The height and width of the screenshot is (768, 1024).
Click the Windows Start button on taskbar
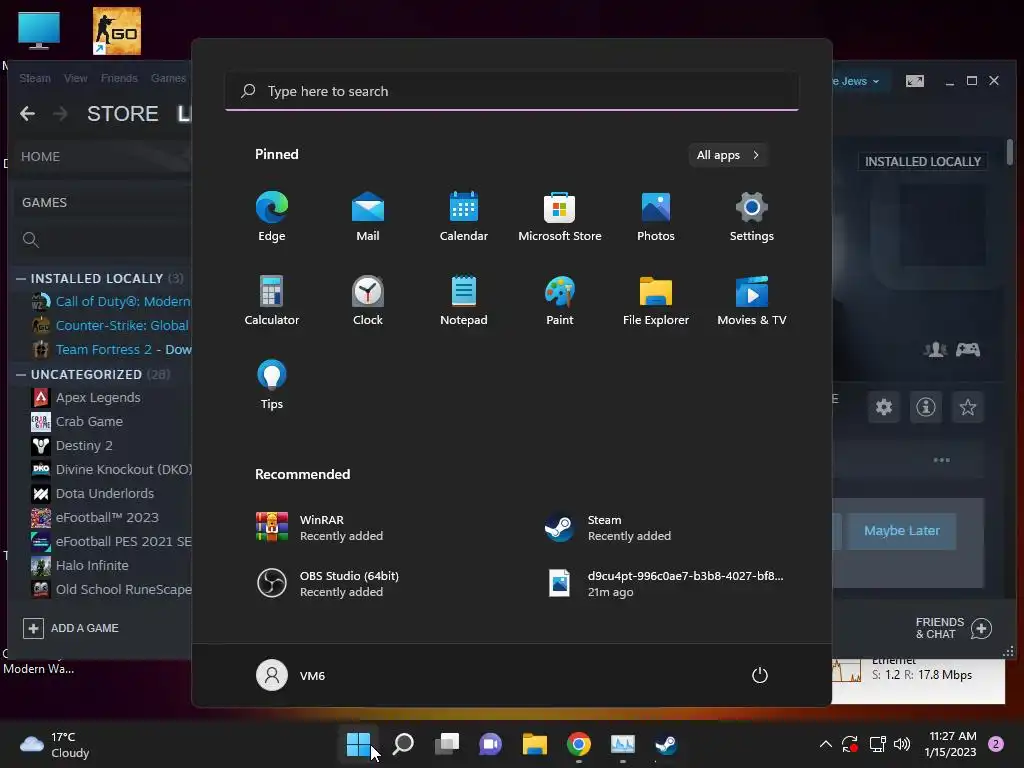pyautogui.click(x=359, y=744)
